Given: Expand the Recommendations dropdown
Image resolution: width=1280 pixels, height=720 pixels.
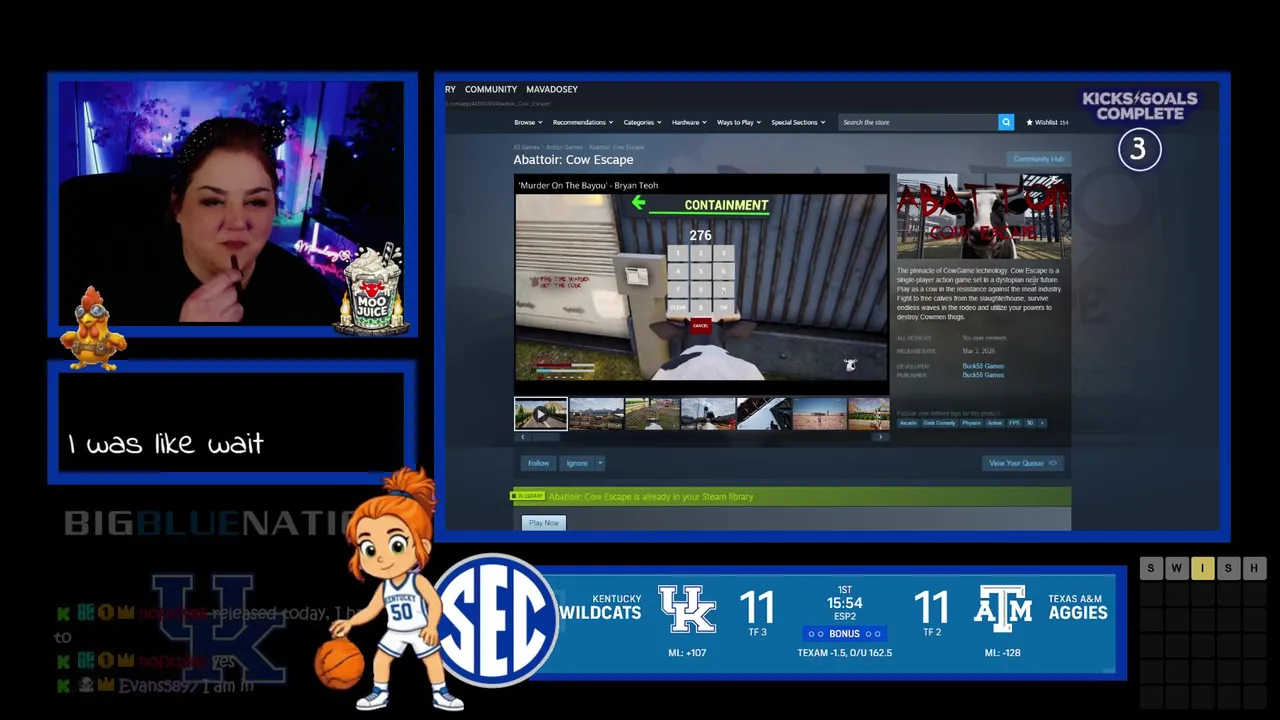Looking at the screenshot, I should pyautogui.click(x=583, y=122).
